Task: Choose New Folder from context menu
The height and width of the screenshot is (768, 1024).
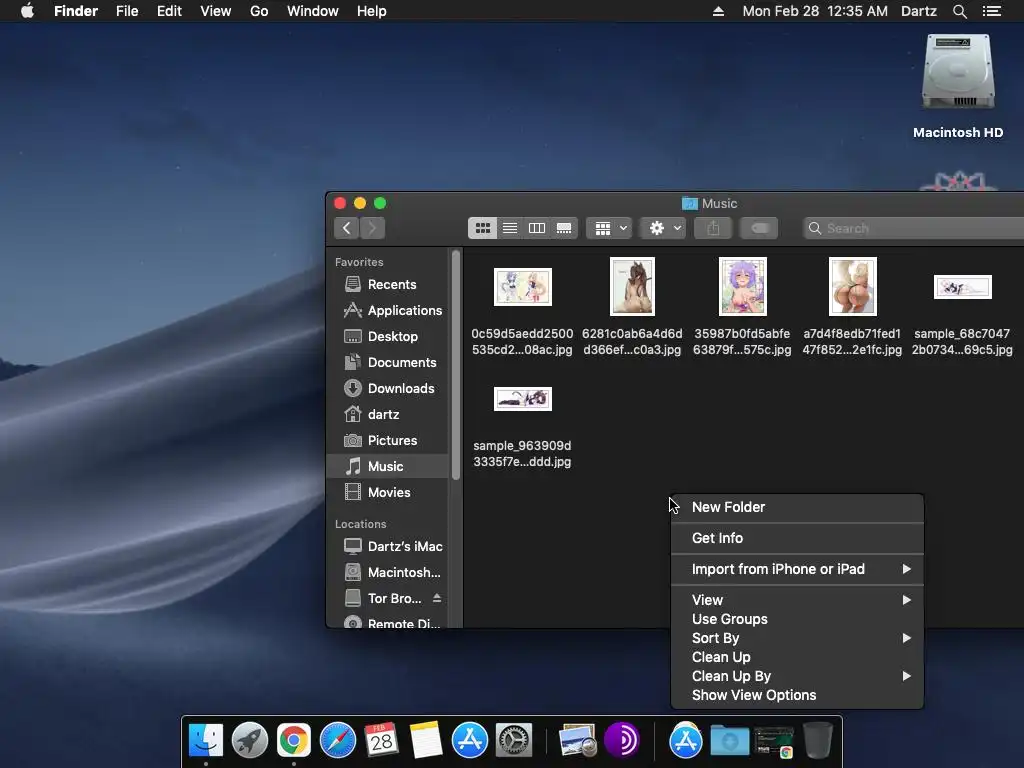Action: tap(797, 507)
